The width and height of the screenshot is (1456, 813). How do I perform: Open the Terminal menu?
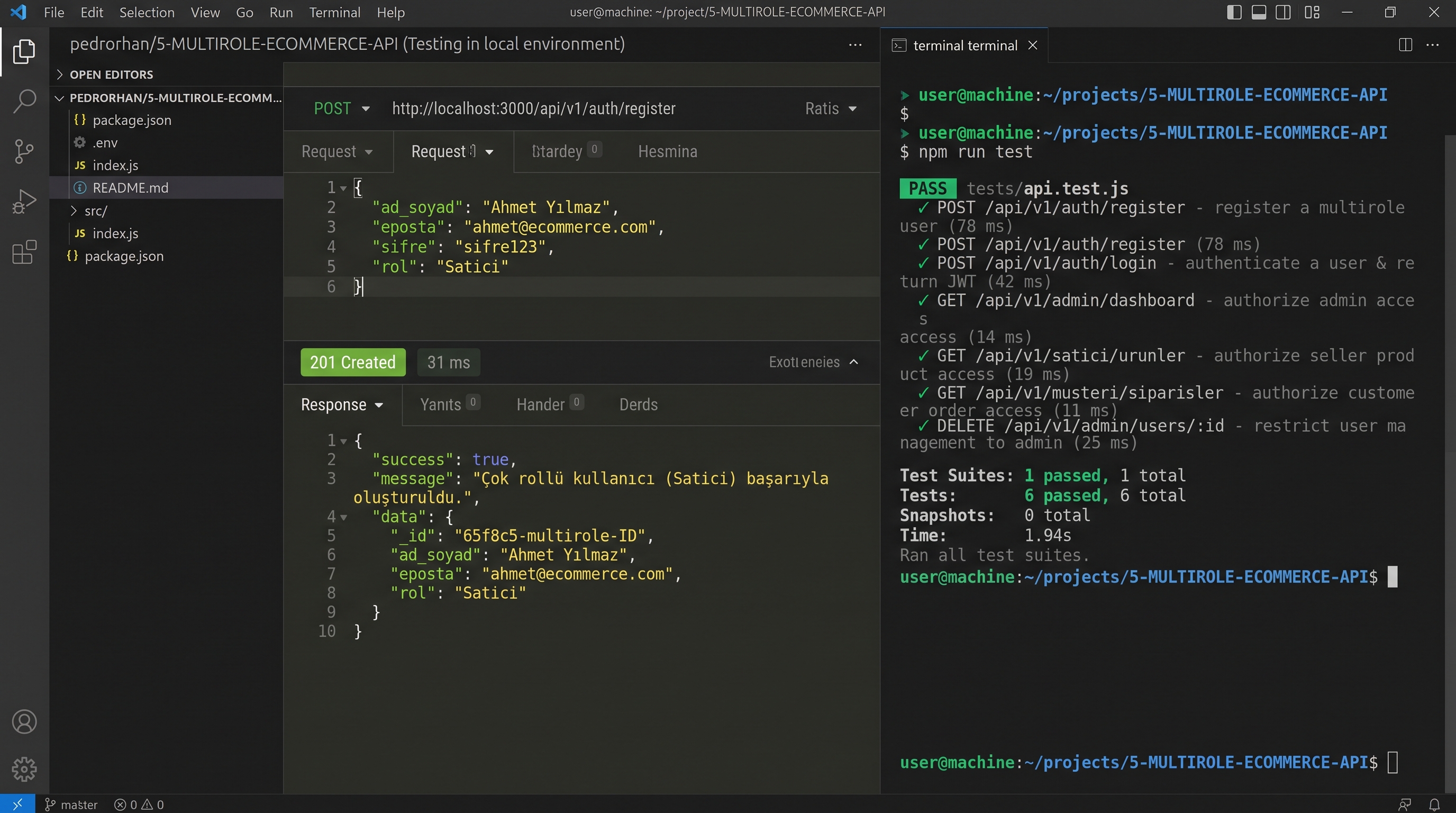[334, 12]
